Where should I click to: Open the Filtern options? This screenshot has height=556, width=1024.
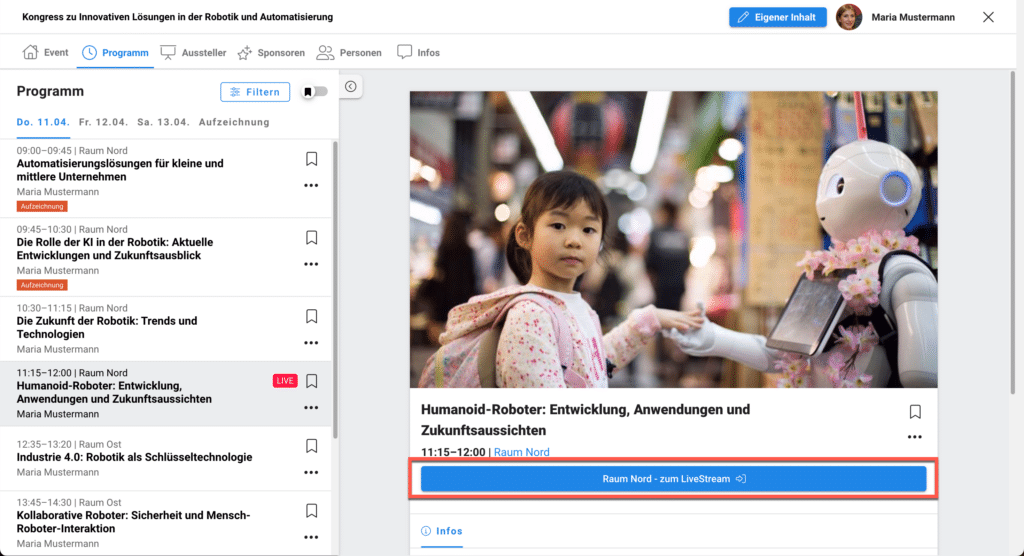point(255,92)
